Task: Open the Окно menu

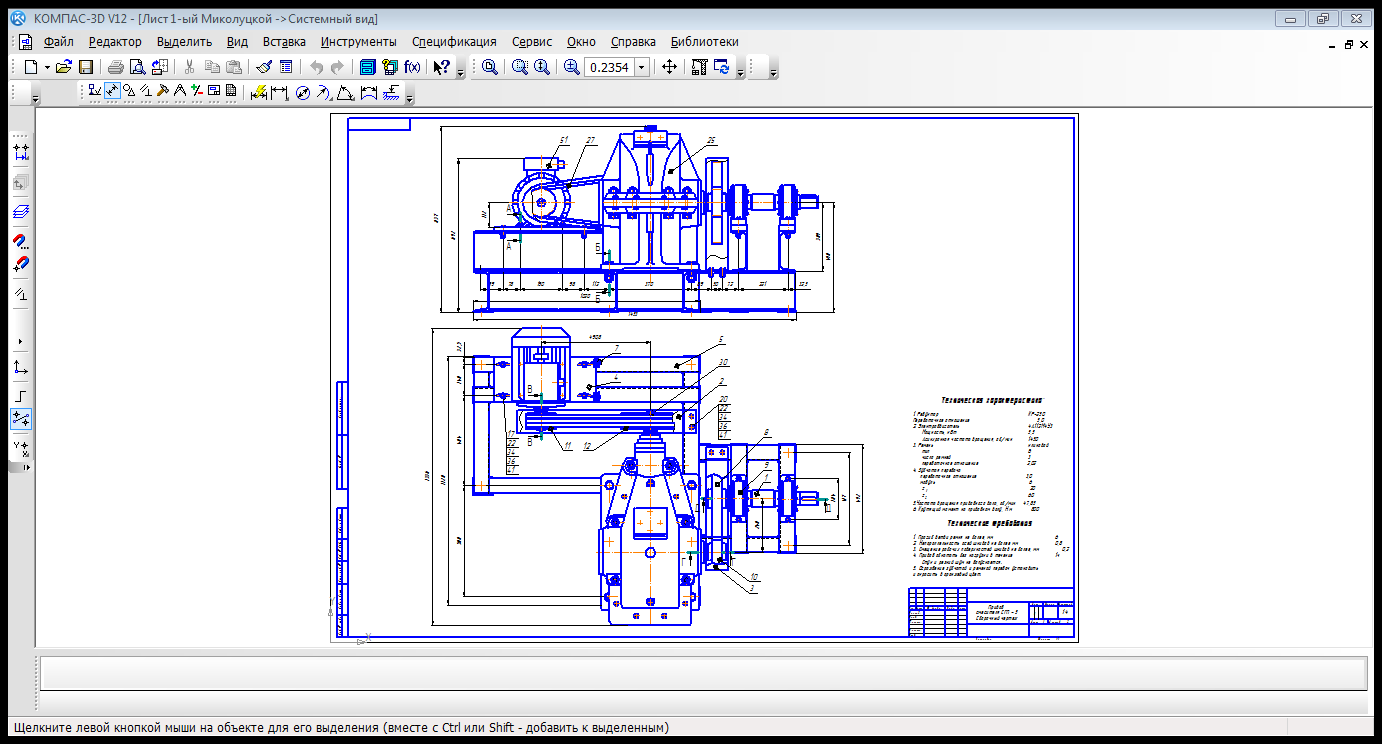Action: (581, 41)
